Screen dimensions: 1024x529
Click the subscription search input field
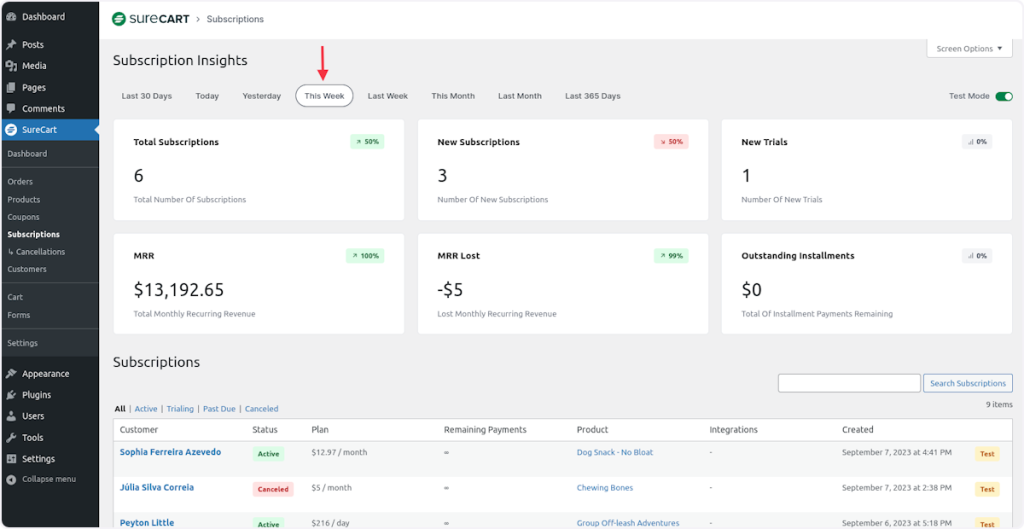click(x=849, y=383)
